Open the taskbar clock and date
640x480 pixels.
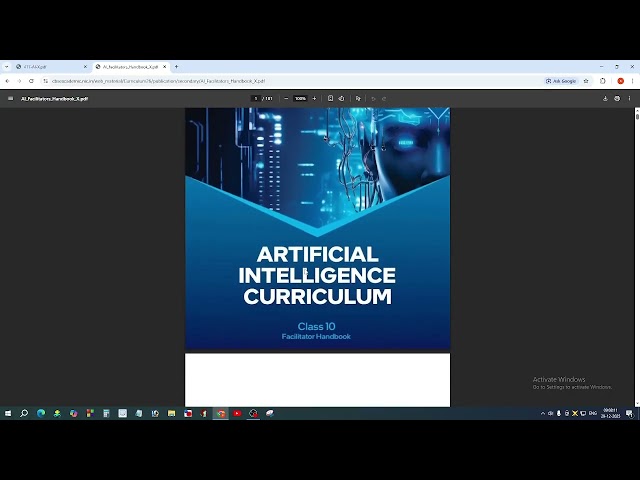coord(610,413)
